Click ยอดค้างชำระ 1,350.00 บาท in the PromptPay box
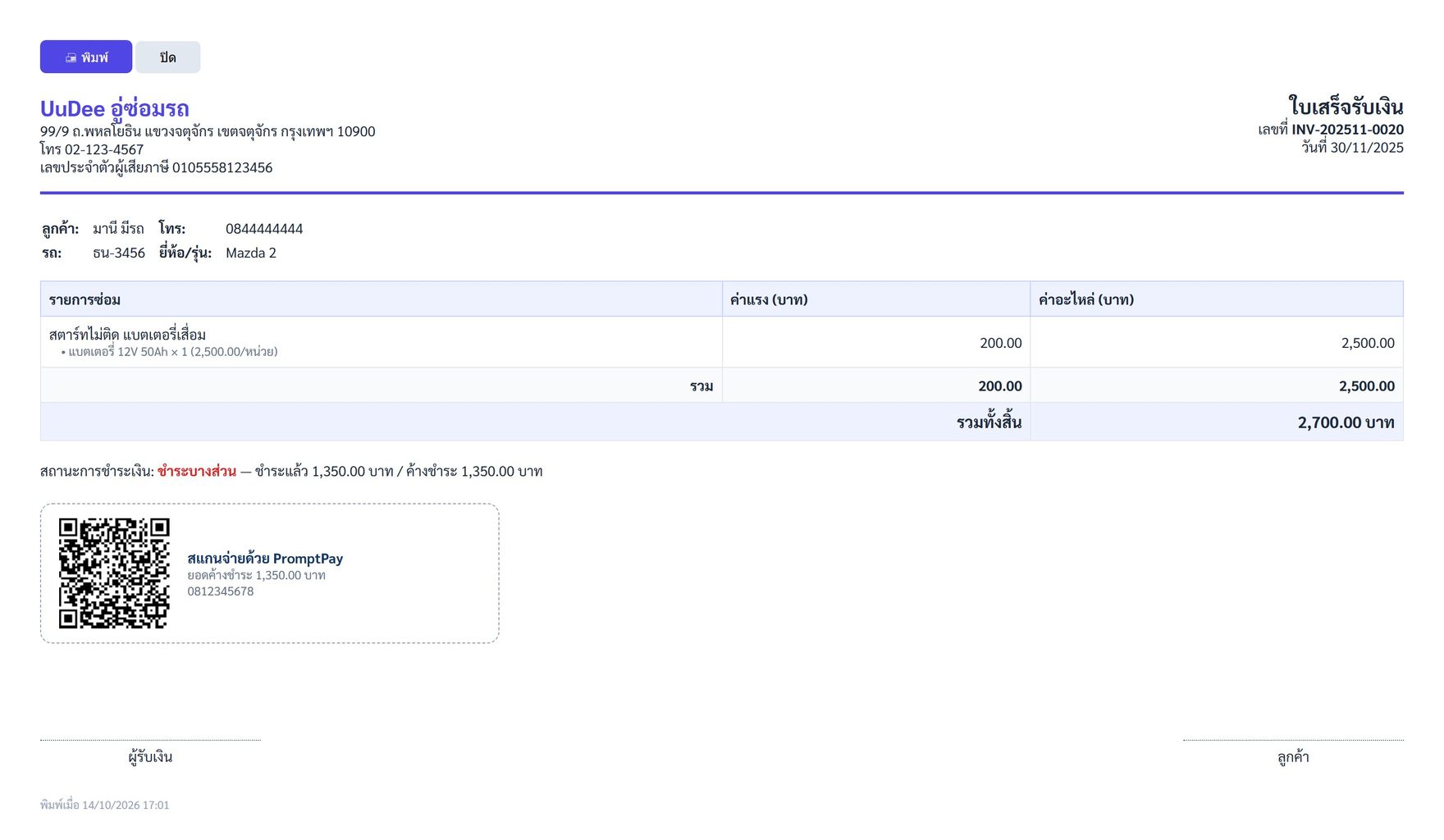This screenshot has height=840, width=1444. point(256,576)
